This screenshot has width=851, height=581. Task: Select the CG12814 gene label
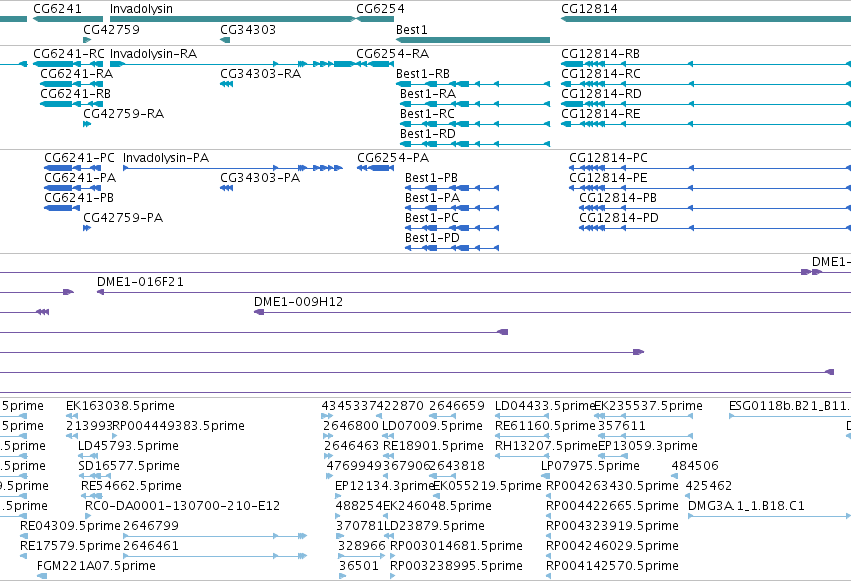(589, 9)
